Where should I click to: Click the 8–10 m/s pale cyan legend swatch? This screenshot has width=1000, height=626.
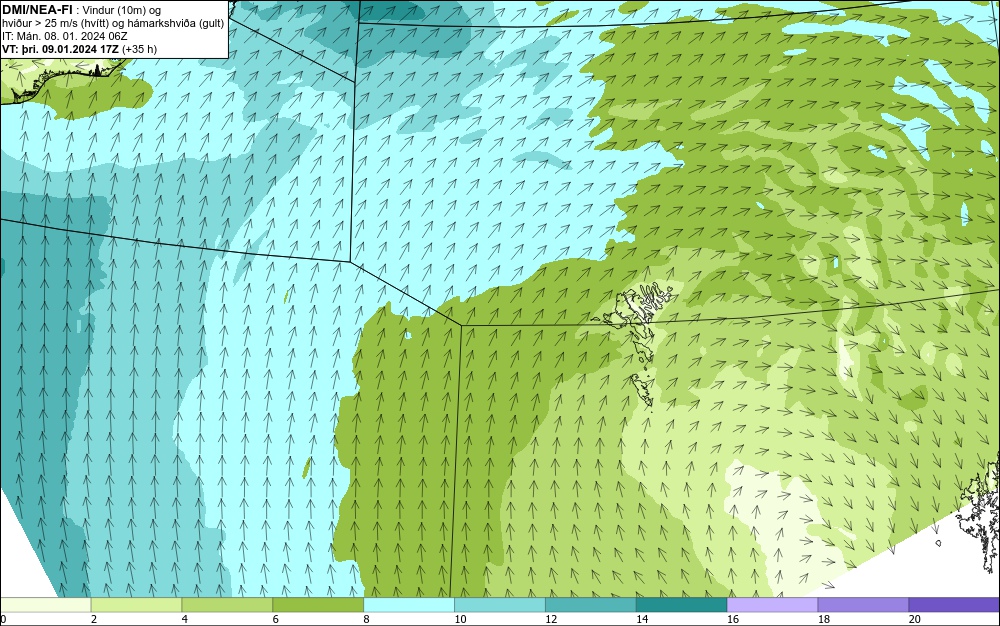click(409, 604)
